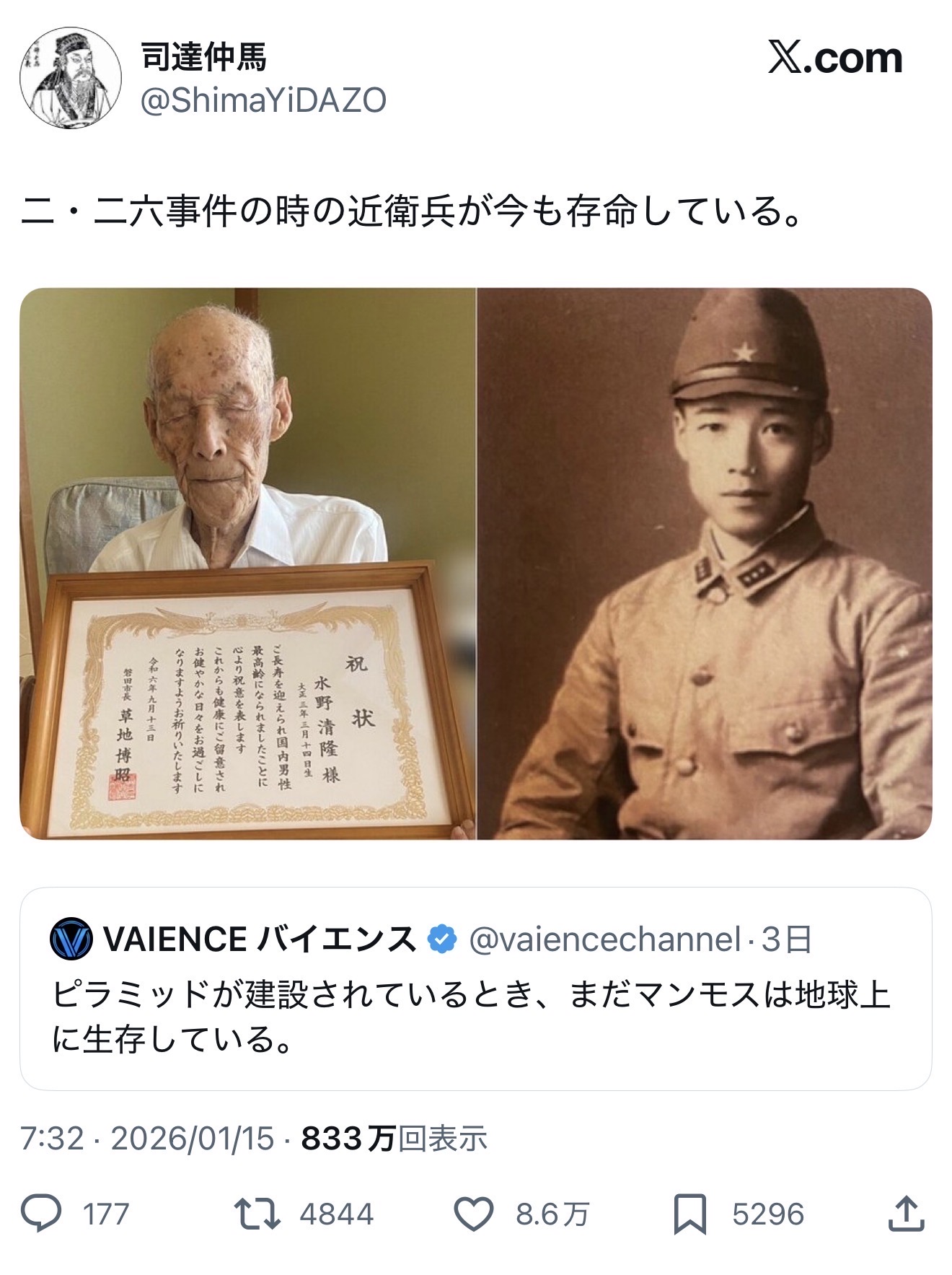
Task: Show the 4844 reposts count
Action: [337, 1214]
